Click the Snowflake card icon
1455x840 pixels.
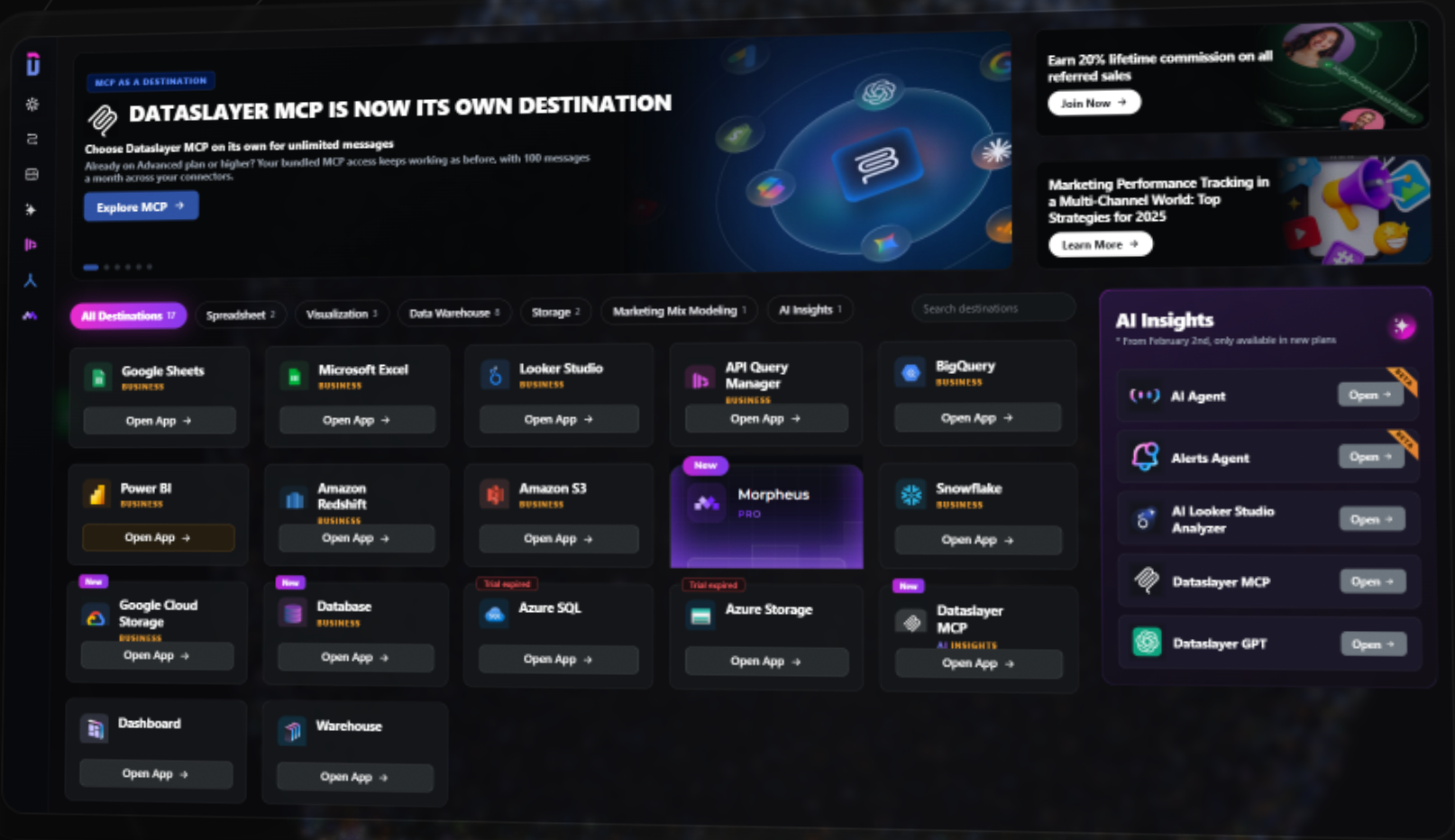[x=911, y=494]
